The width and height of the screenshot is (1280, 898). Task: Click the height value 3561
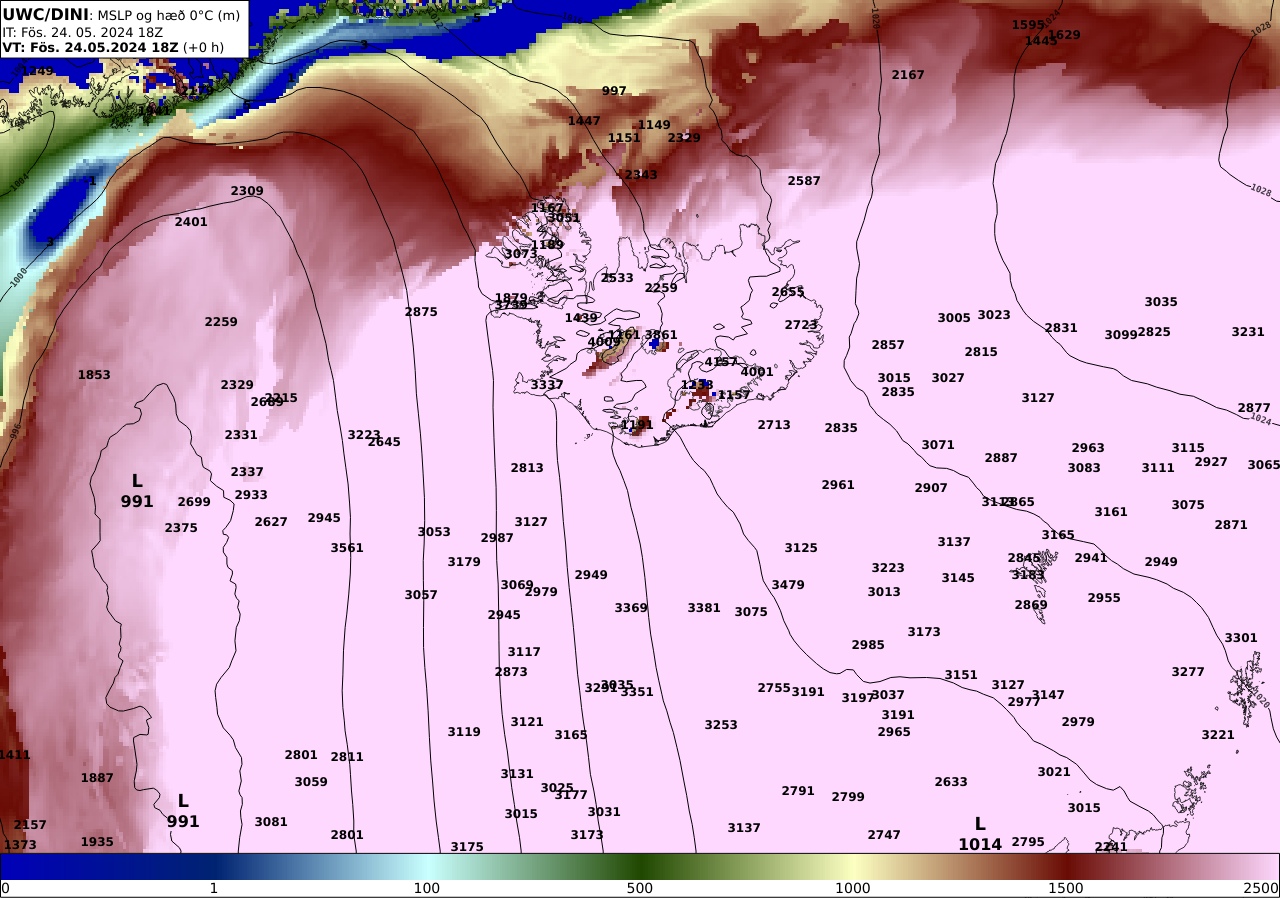point(347,548)
